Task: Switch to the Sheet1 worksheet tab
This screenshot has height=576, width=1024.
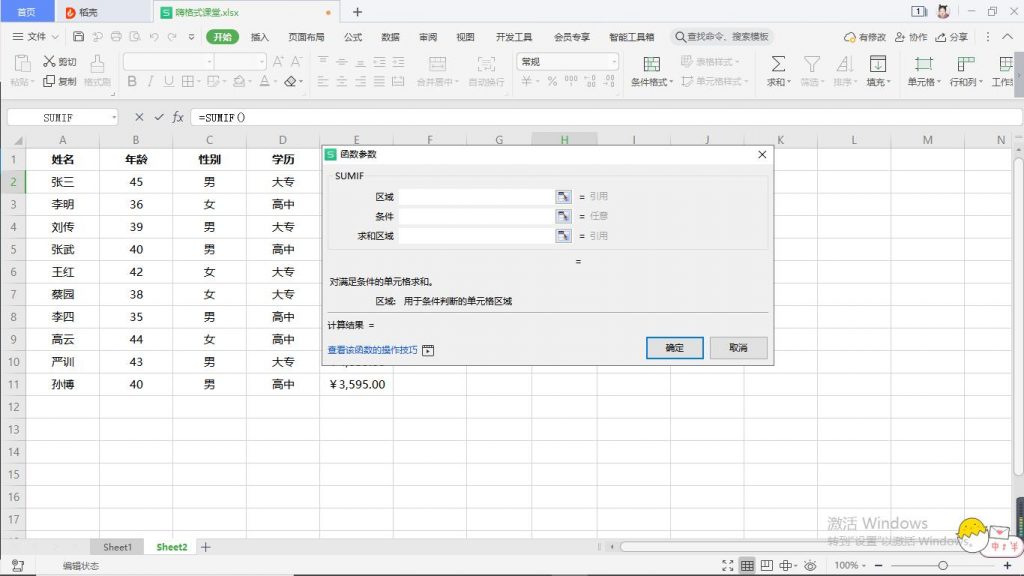Action: click(117, 547)
